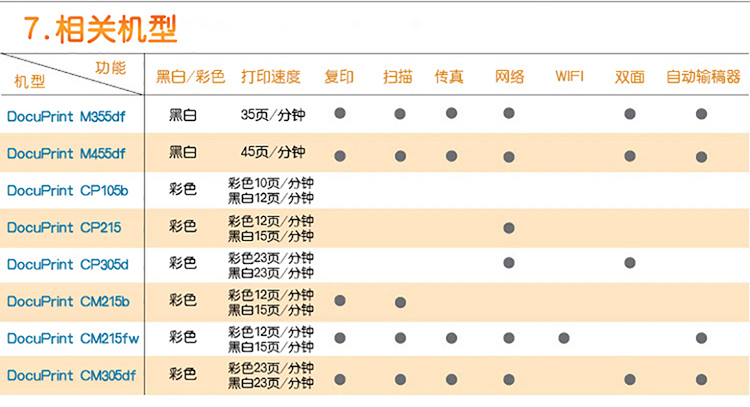Click the 复印 dot for DocuPrint CM215b

340,301
